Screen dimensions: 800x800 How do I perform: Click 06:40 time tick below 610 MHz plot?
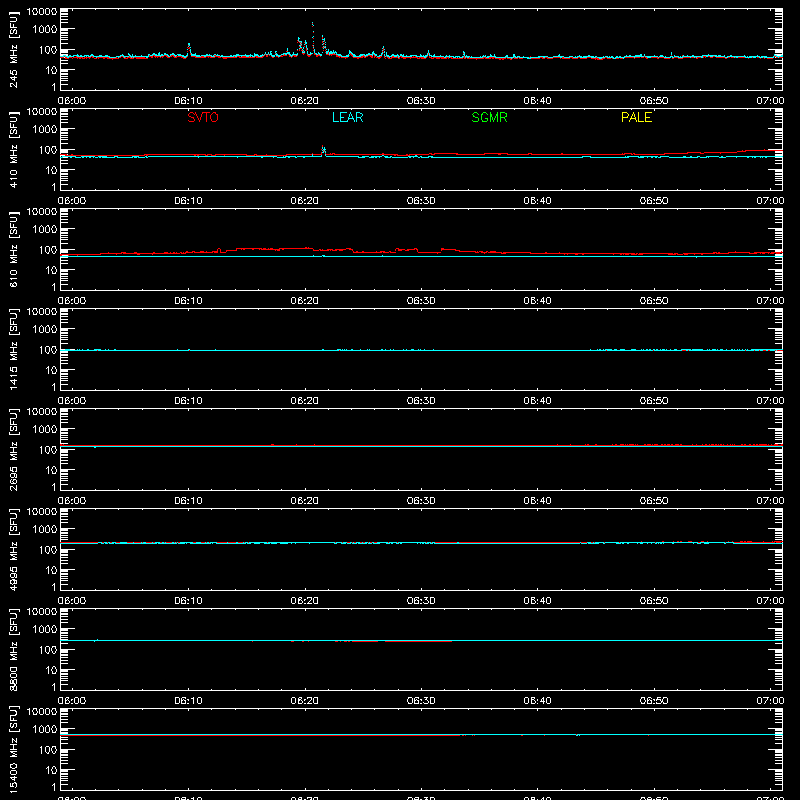tap(537, 301)
